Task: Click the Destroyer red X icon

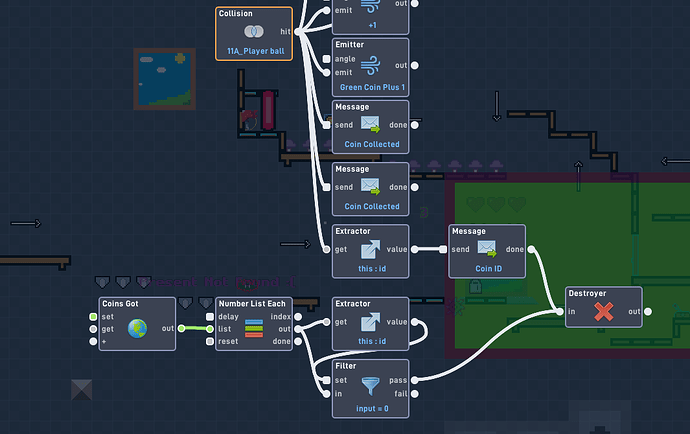Action: [x=603, y=312]
